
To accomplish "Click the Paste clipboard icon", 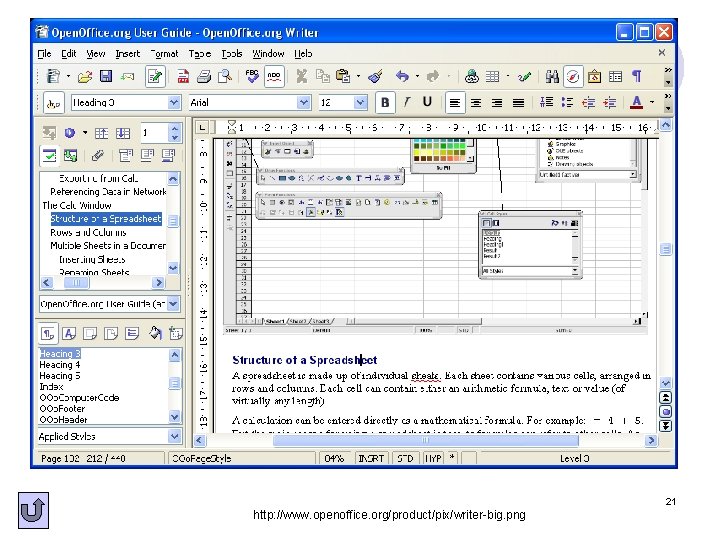I will 343,76.
